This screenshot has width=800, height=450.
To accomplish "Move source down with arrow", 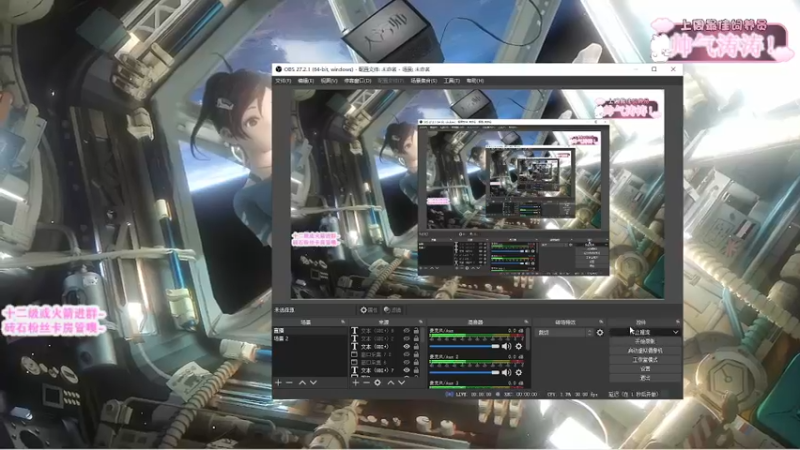I will pos(402,382).
